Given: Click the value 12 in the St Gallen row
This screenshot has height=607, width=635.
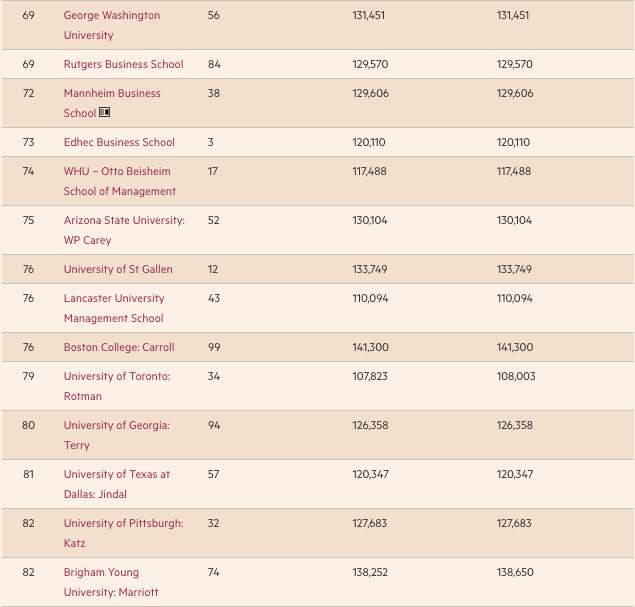Looking at the screenshot, I should coord(213,269).
